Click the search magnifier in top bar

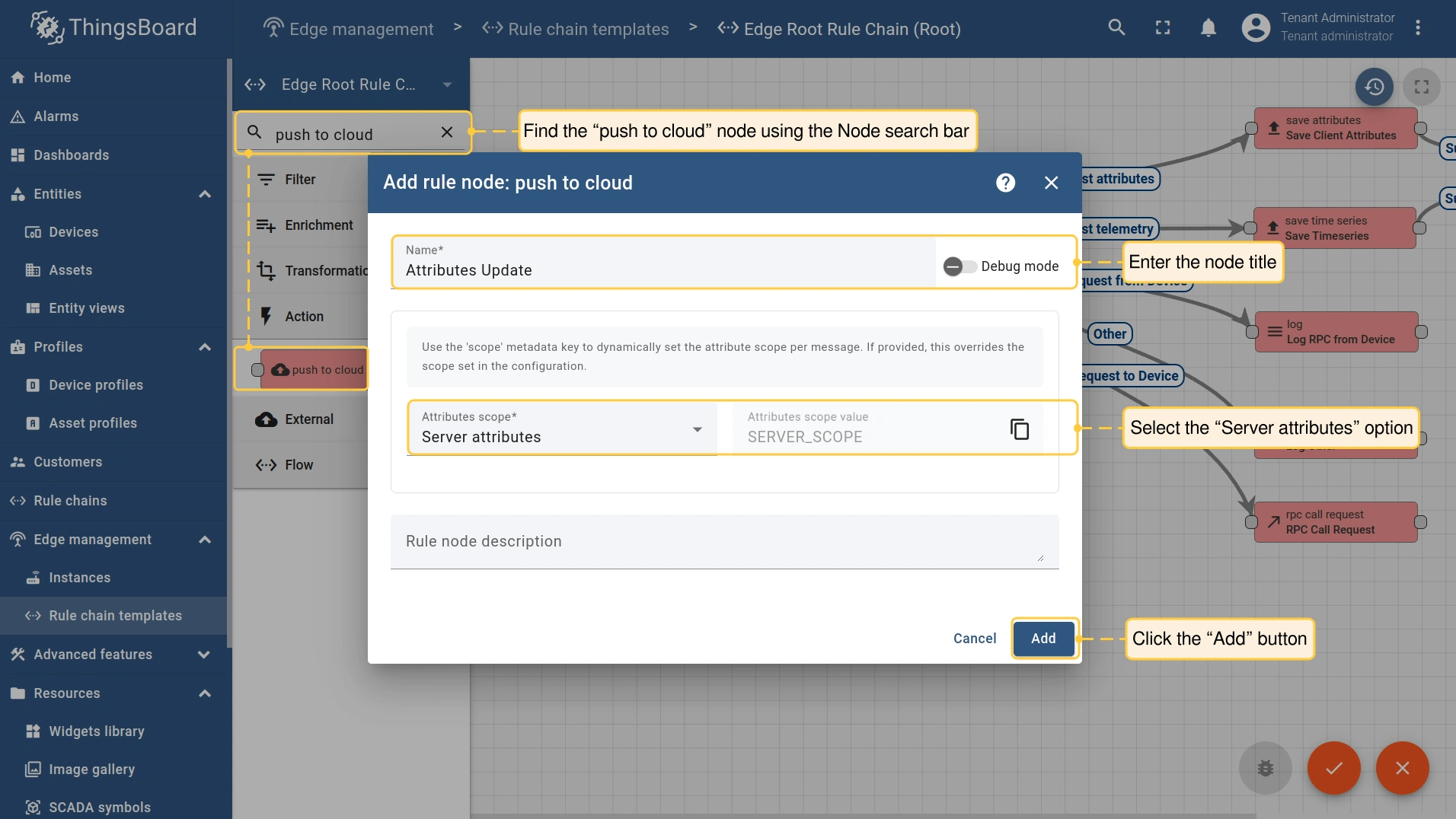(x=1116, y=28)
